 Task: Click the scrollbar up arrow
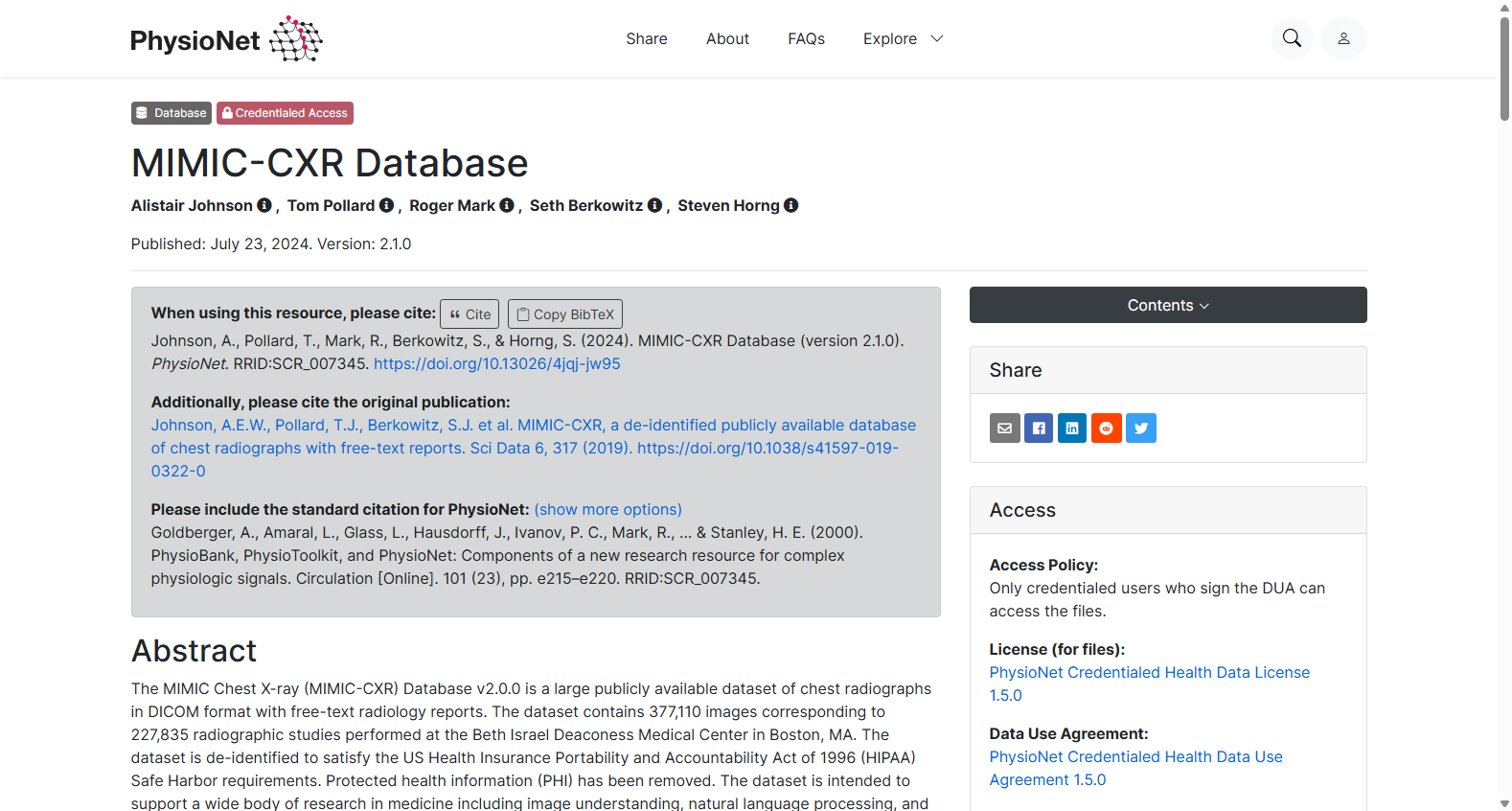(x=1504, y=8)
